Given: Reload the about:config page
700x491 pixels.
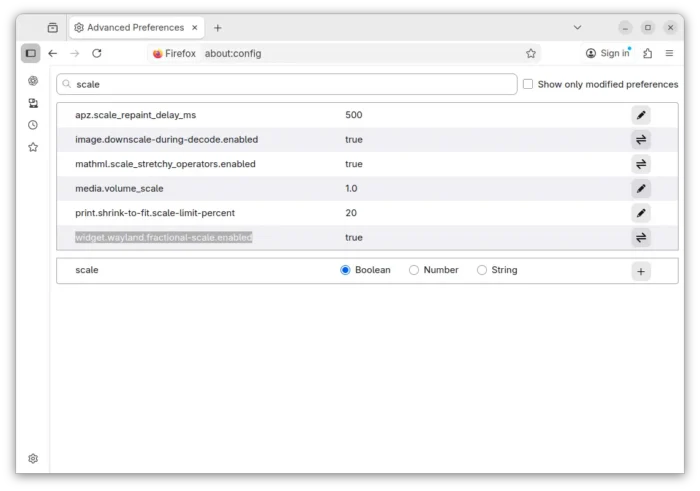Looking at the screenshot, I should (97, 53).
